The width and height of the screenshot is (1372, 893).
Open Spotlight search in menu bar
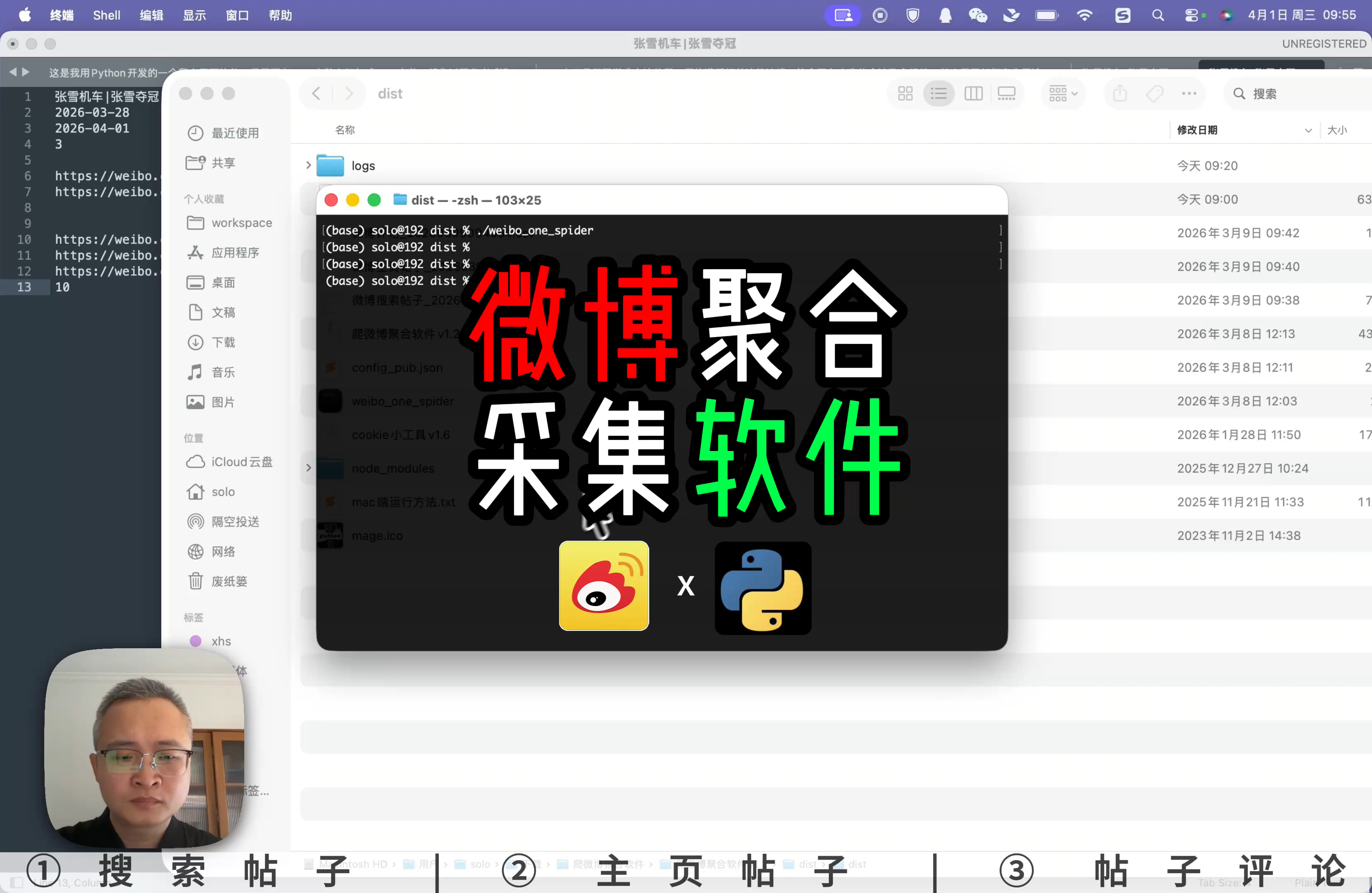click(1158, 15)
